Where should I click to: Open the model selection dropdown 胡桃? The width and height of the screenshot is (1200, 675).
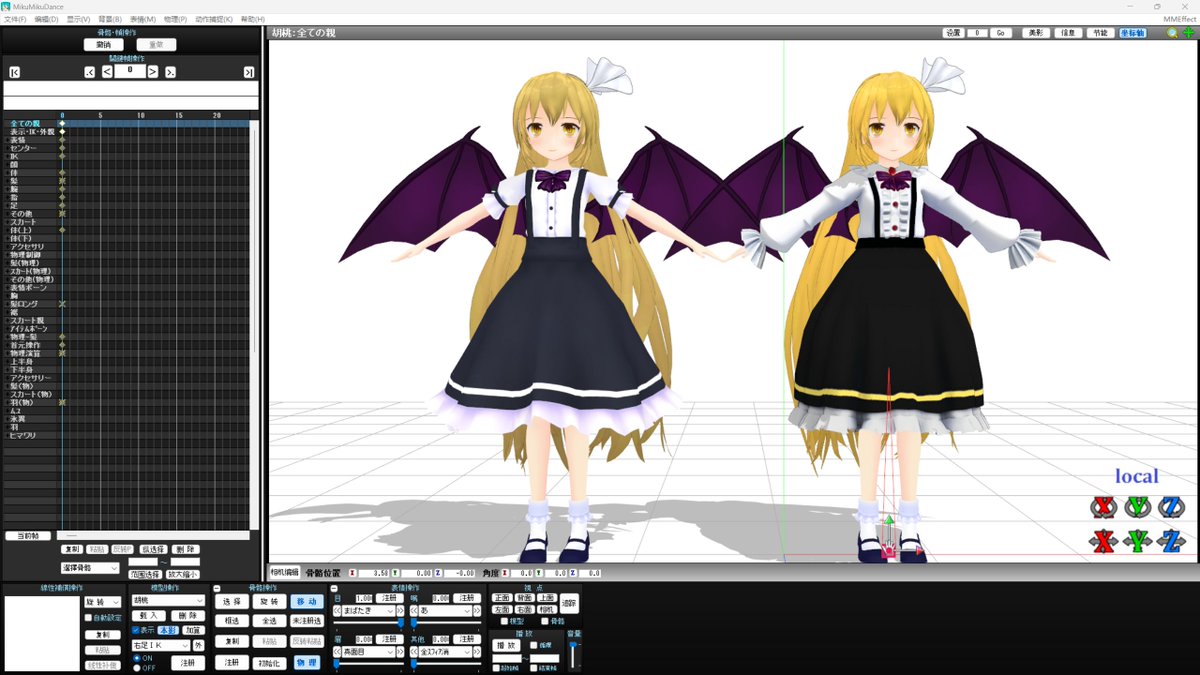click(168, 600)
